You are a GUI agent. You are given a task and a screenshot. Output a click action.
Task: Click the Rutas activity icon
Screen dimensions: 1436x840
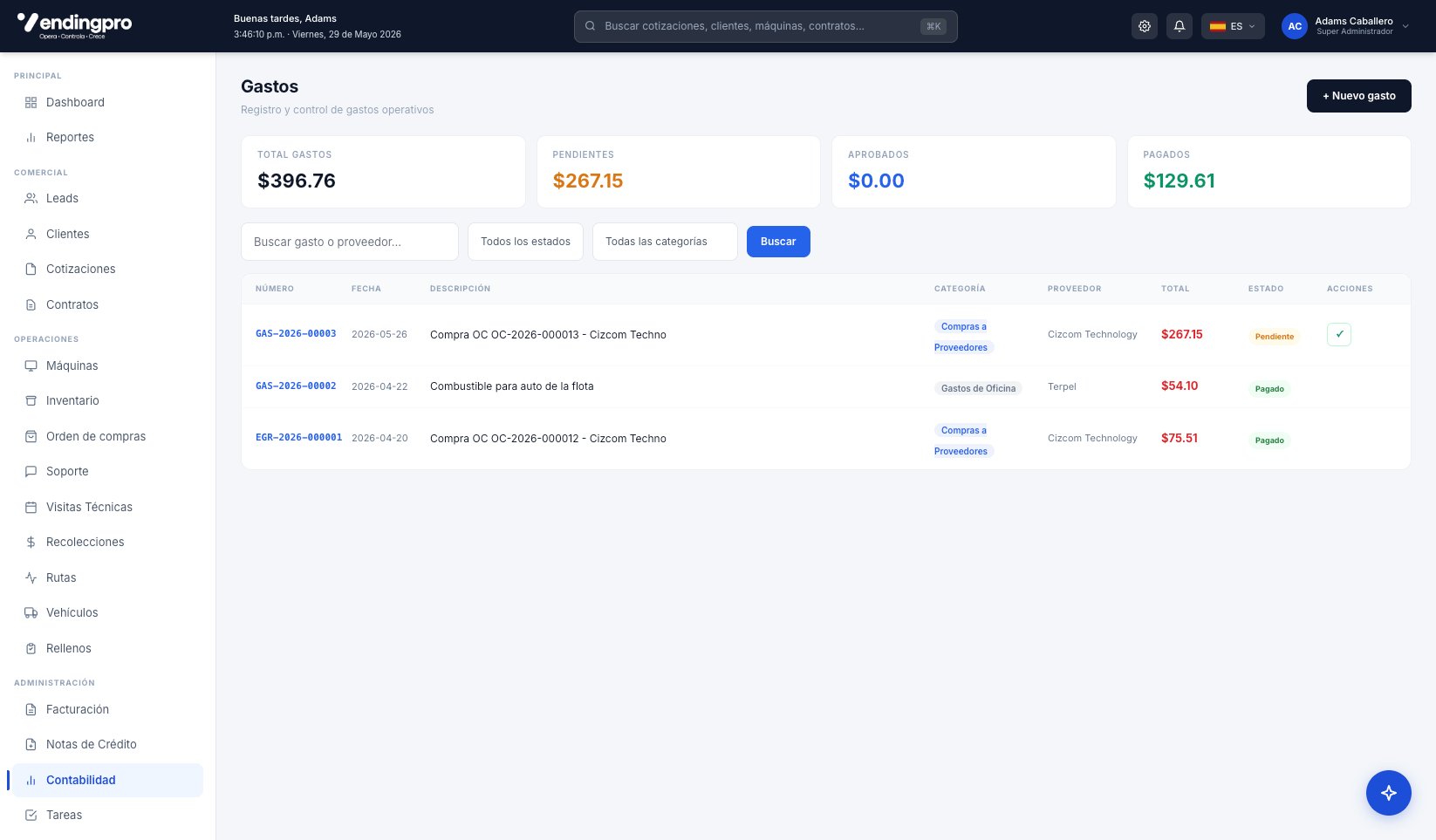tap(31, 577)
